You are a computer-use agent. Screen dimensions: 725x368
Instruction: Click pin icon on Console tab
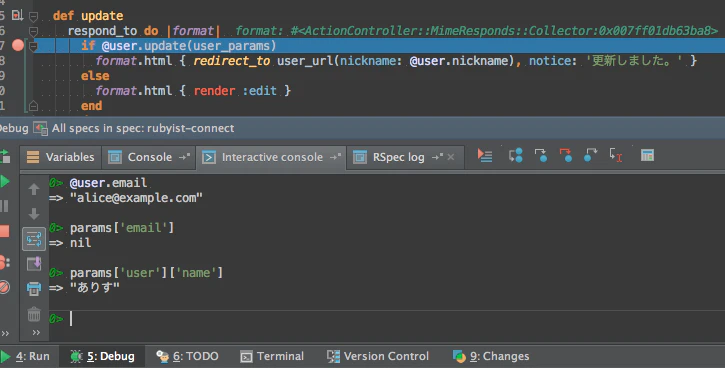[x=184, y=157]
